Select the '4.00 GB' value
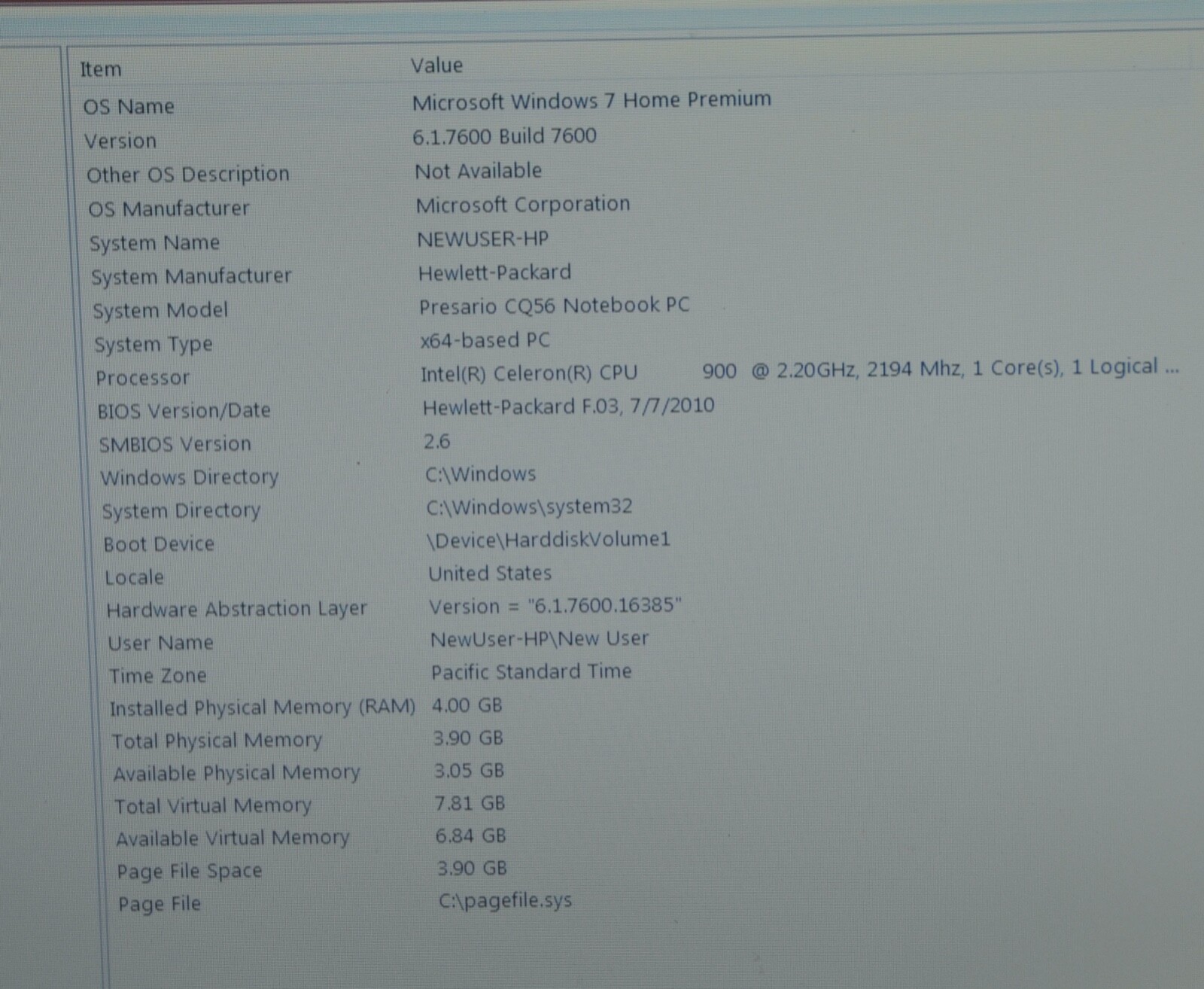This screenshot has height=989, width=1204. pos(467,705)
